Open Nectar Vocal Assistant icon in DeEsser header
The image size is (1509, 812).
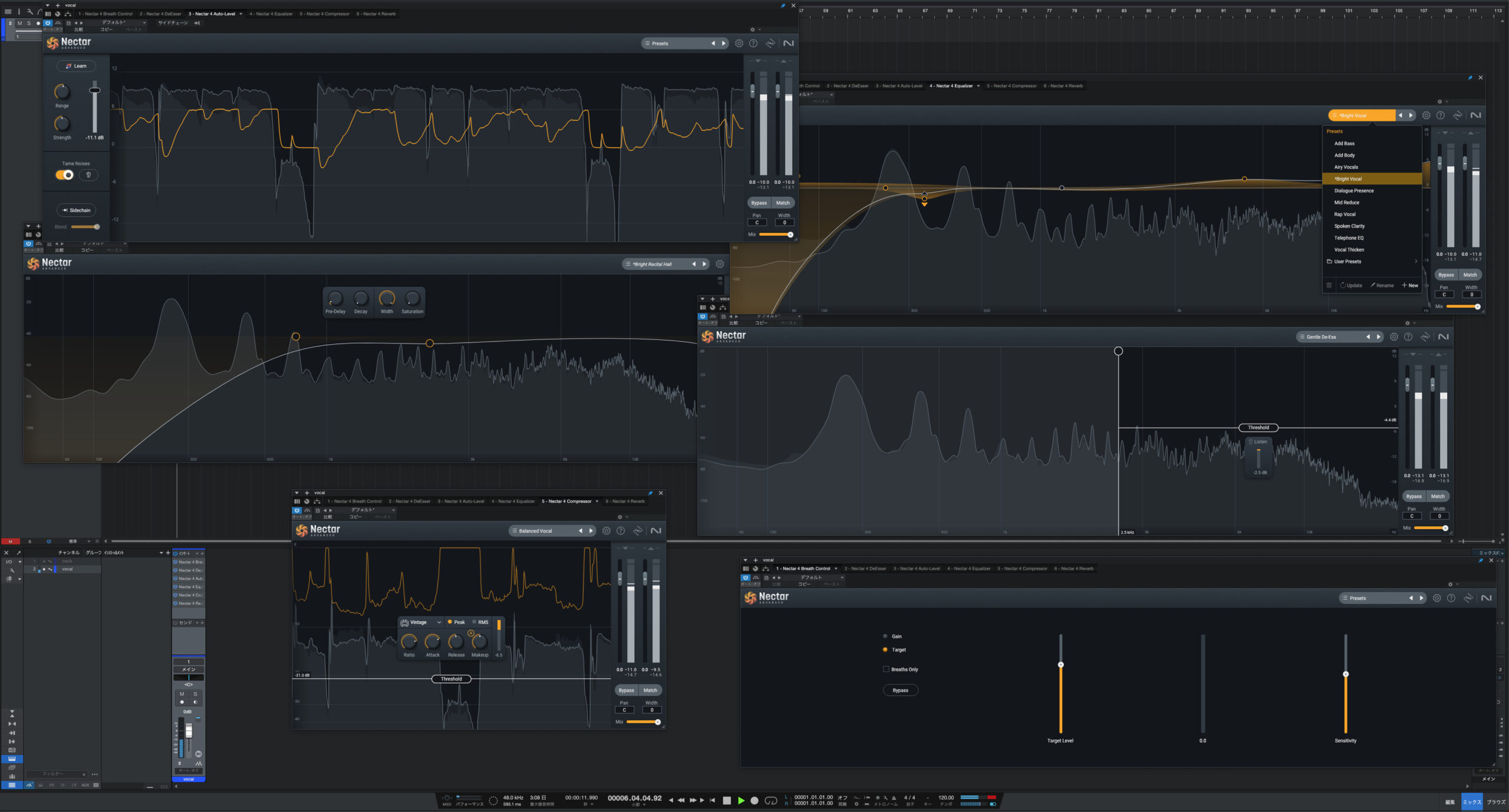click(1425, 337)
